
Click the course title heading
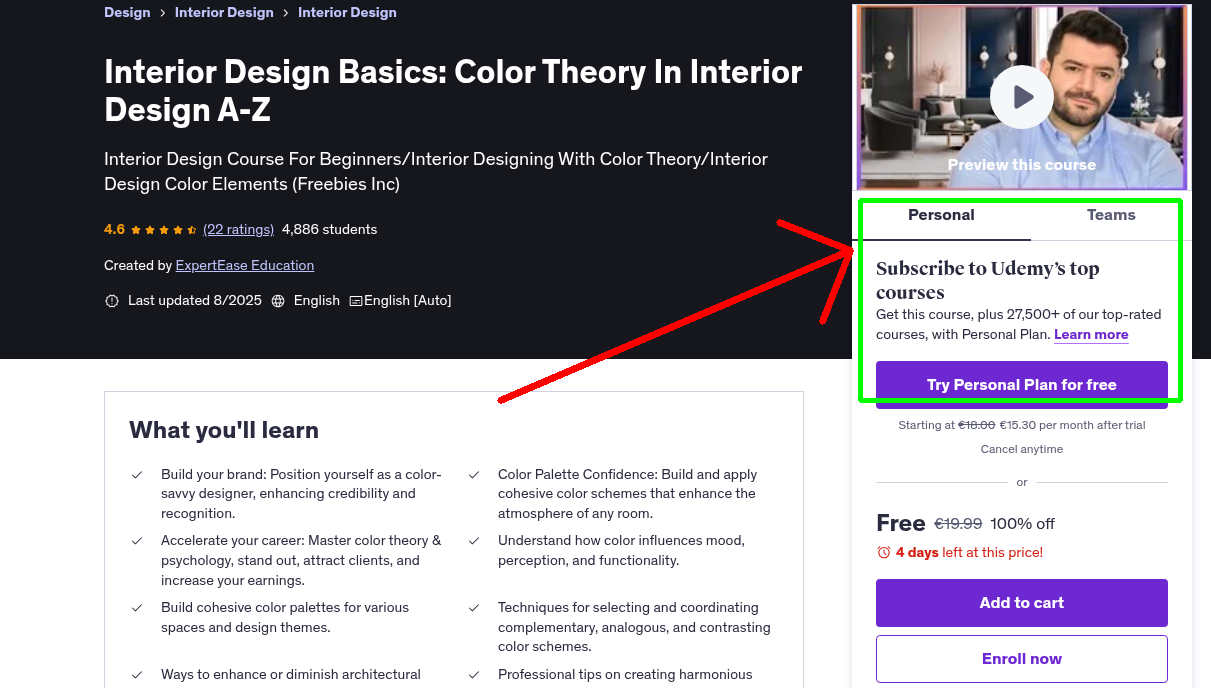pos(453,91)
